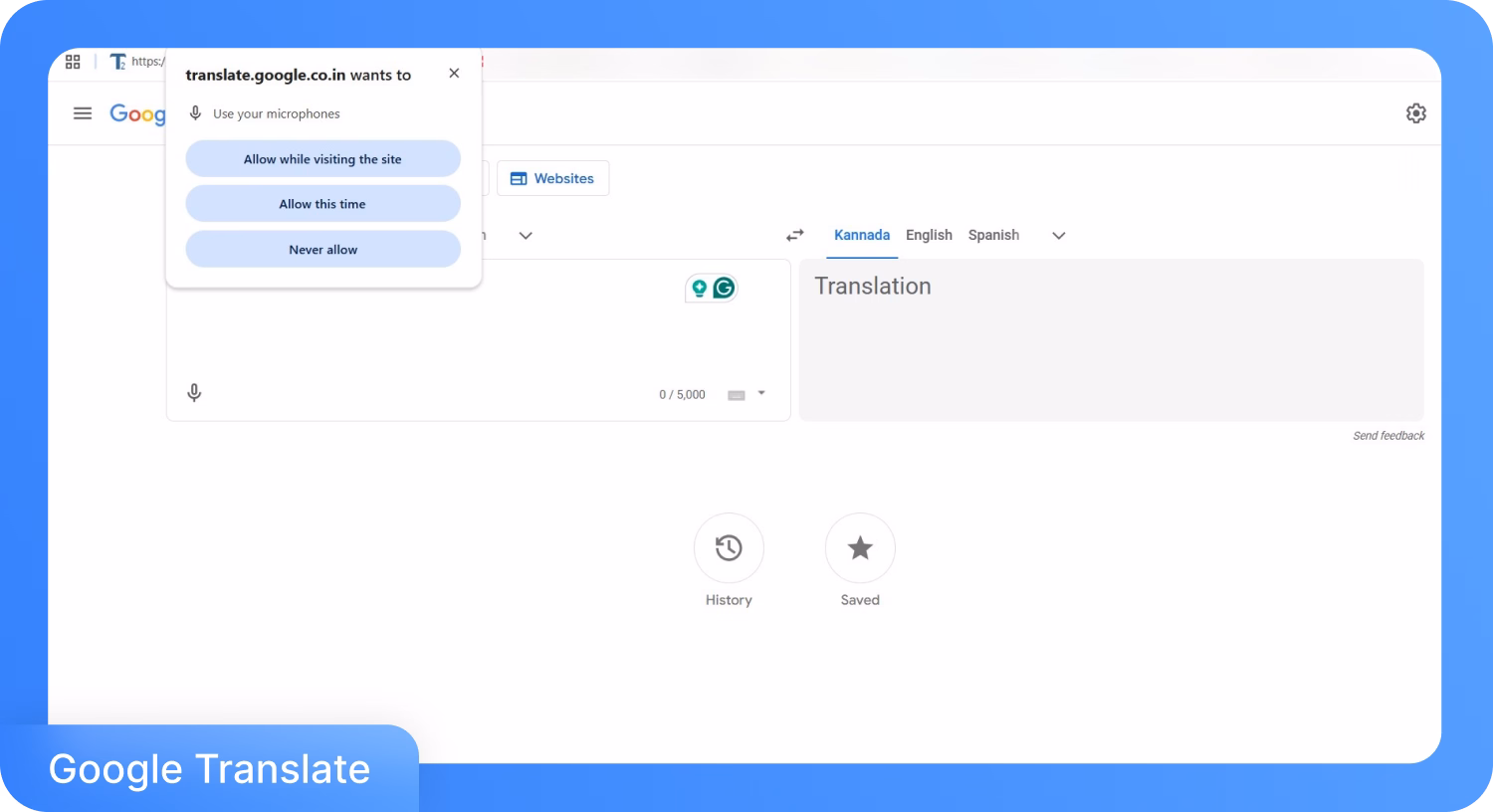The height and width of the screenshot is (812, 1493).
Task: Select Kannada as target language
Action: click(862, 236)
